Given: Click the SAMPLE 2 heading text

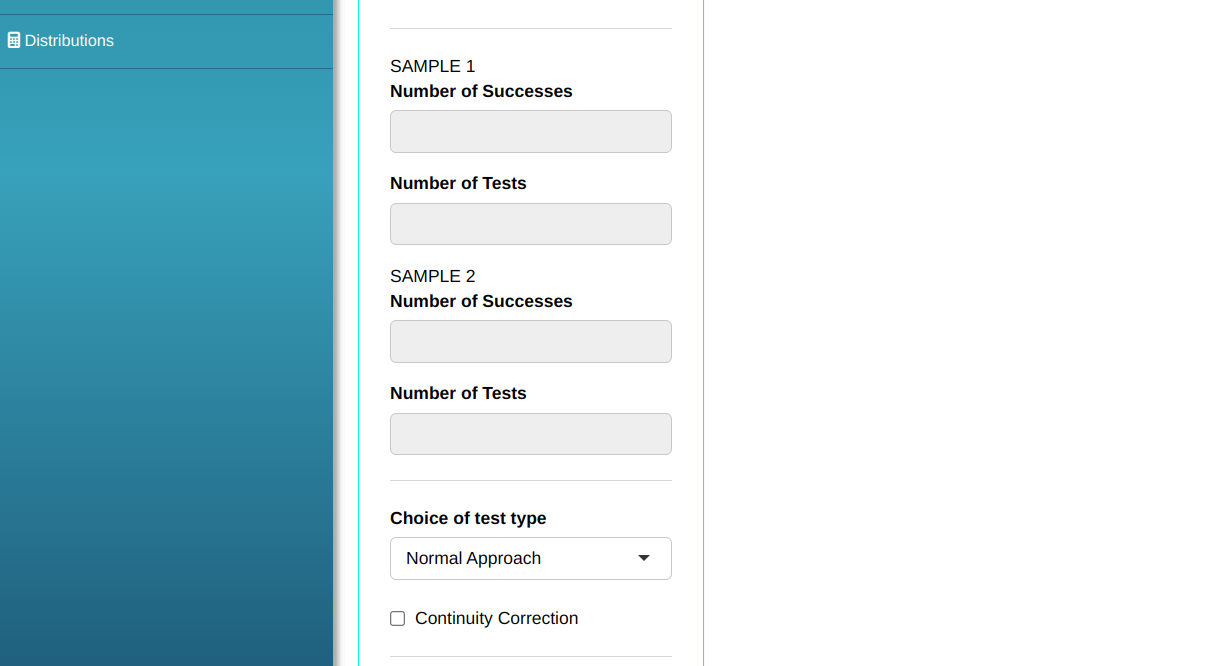Looking at the screenshot, I should tap(432, 277).
